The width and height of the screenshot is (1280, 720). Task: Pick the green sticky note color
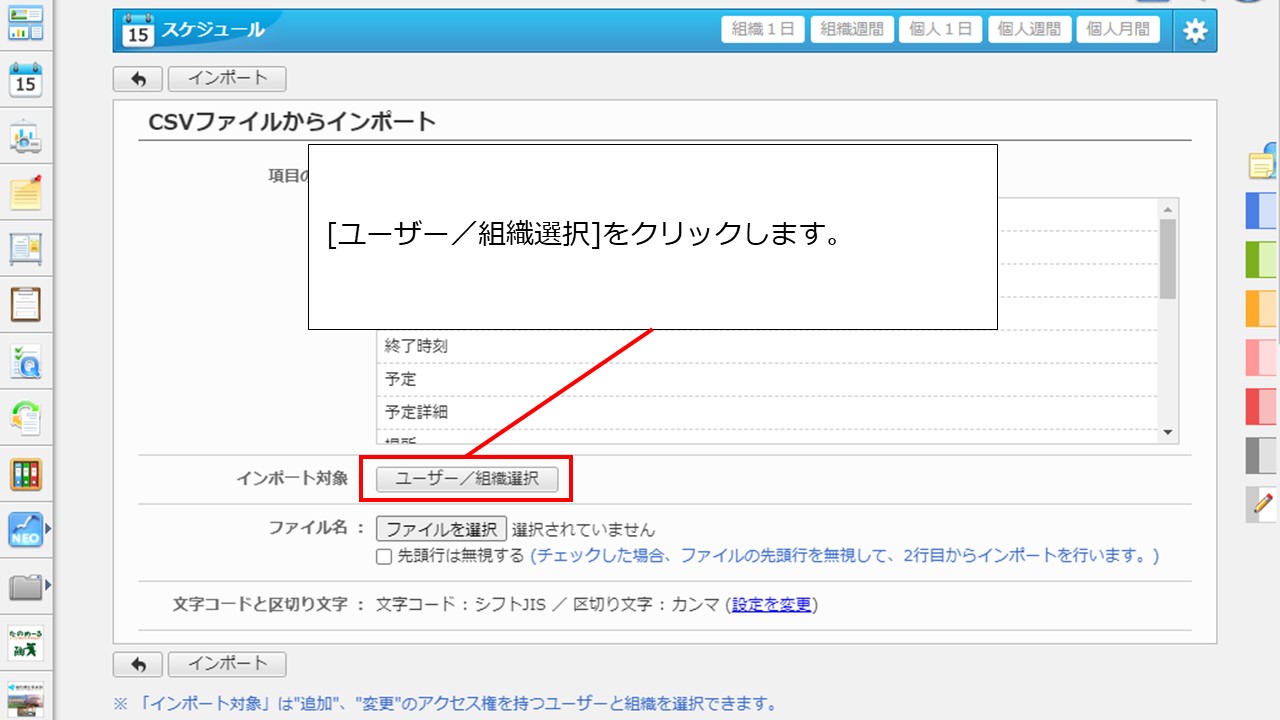point(1261,259)
